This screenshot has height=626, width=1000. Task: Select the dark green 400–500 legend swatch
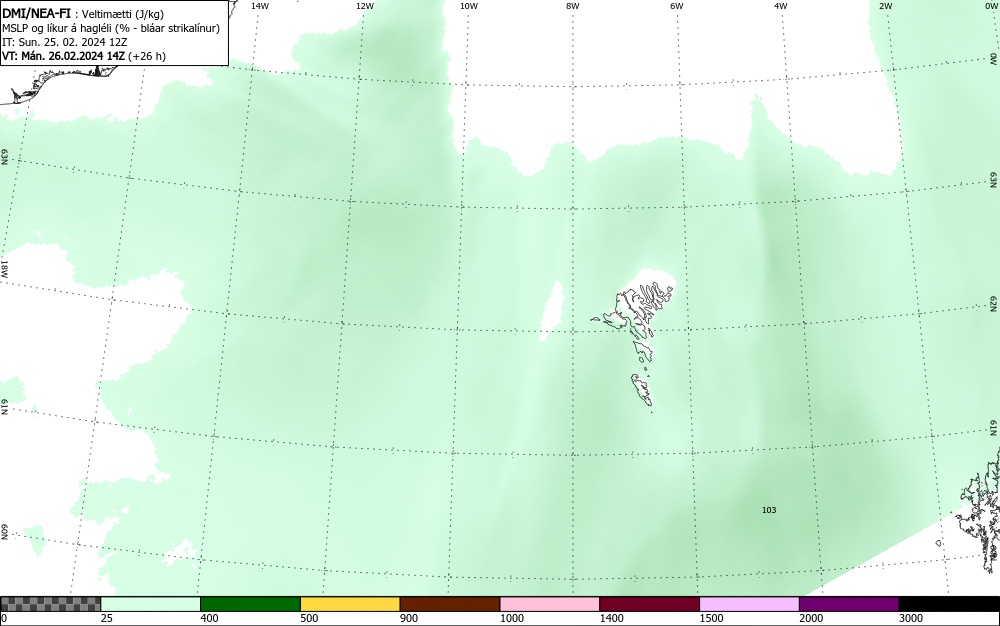click(x=250, y=604)
